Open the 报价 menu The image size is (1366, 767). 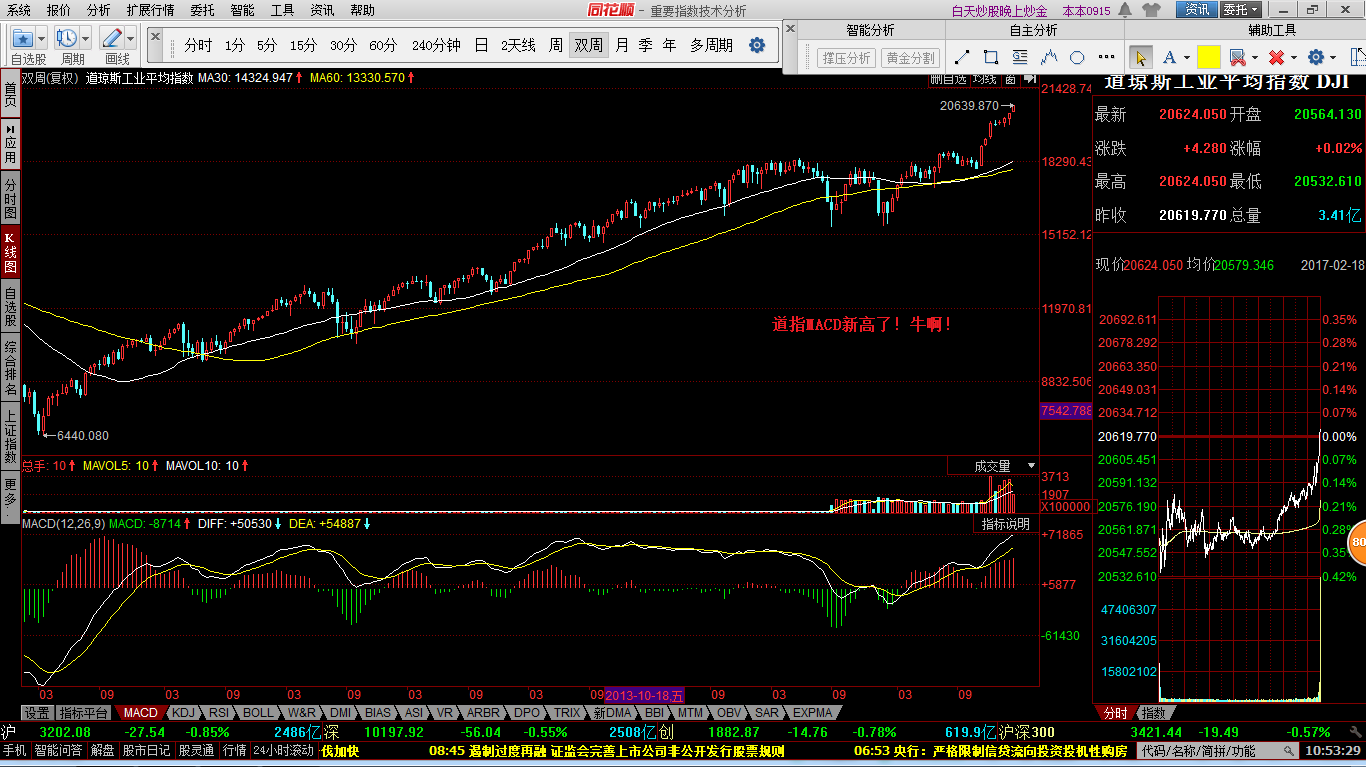[x=59, y=10]
